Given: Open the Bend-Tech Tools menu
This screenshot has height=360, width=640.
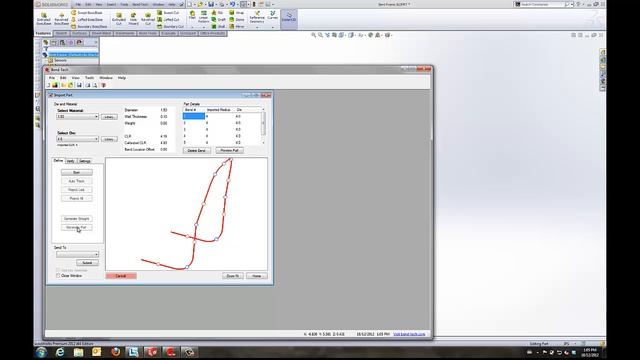Looking at the screenshot, I should tap(89, 78).
